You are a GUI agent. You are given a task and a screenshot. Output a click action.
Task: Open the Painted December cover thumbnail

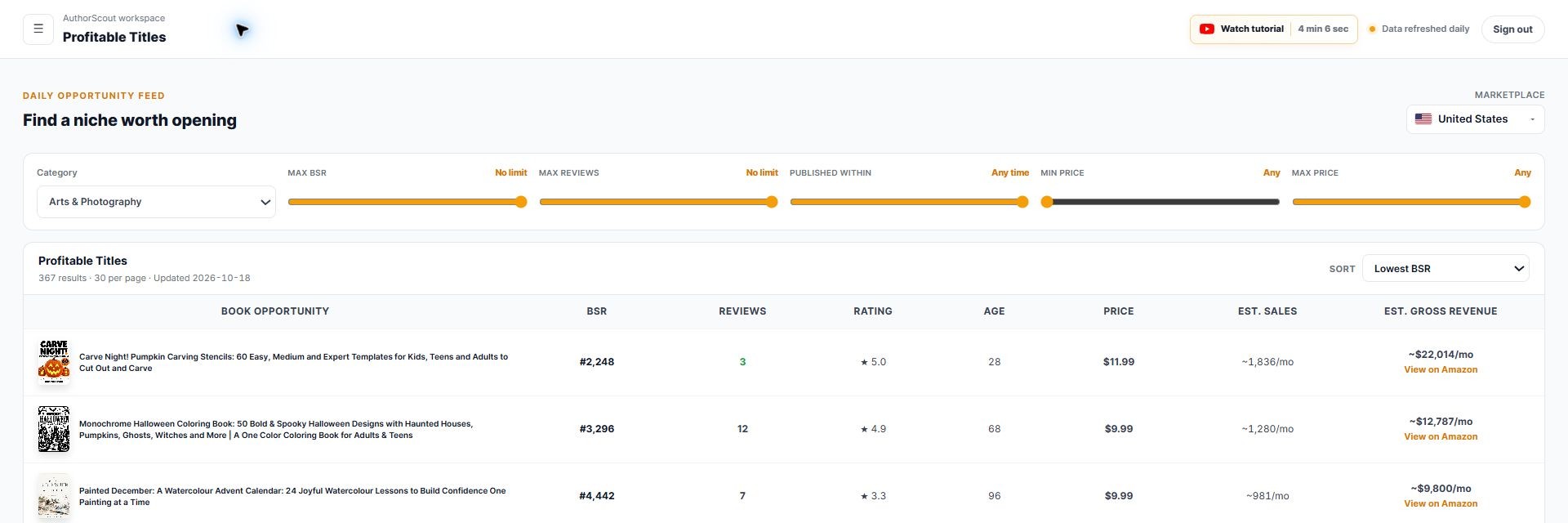coord(54,496)
